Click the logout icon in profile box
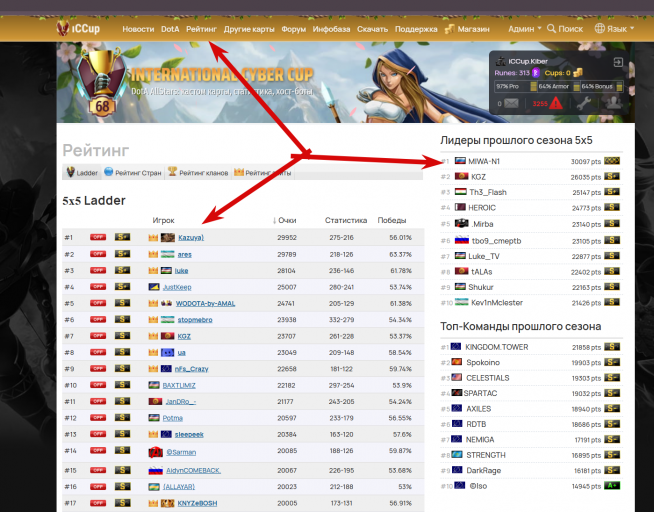This screenshot has height=512, width=654. pos(618,63)
